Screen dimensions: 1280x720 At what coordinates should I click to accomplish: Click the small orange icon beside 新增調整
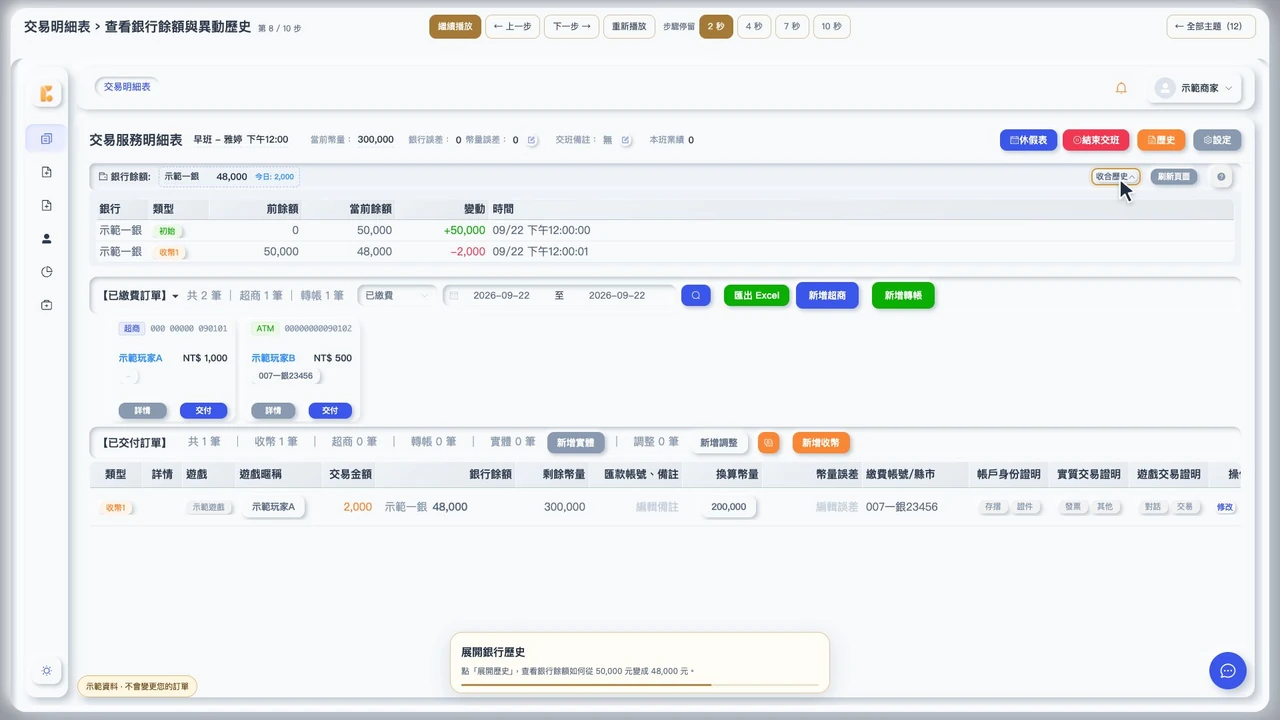(768, 442)
